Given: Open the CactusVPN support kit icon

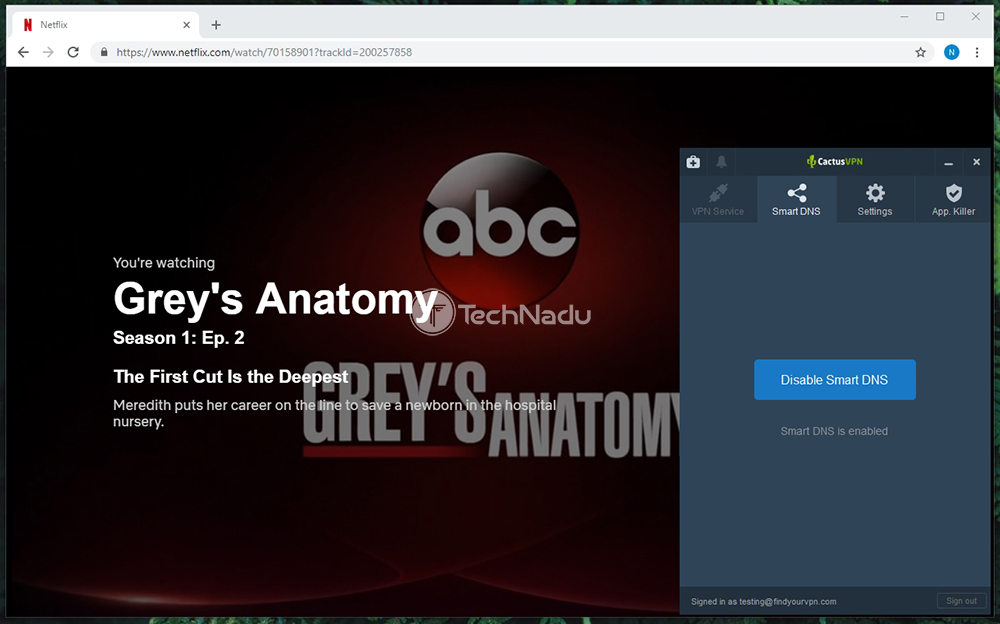Looking at the screenshot, I should pos(693,162).
